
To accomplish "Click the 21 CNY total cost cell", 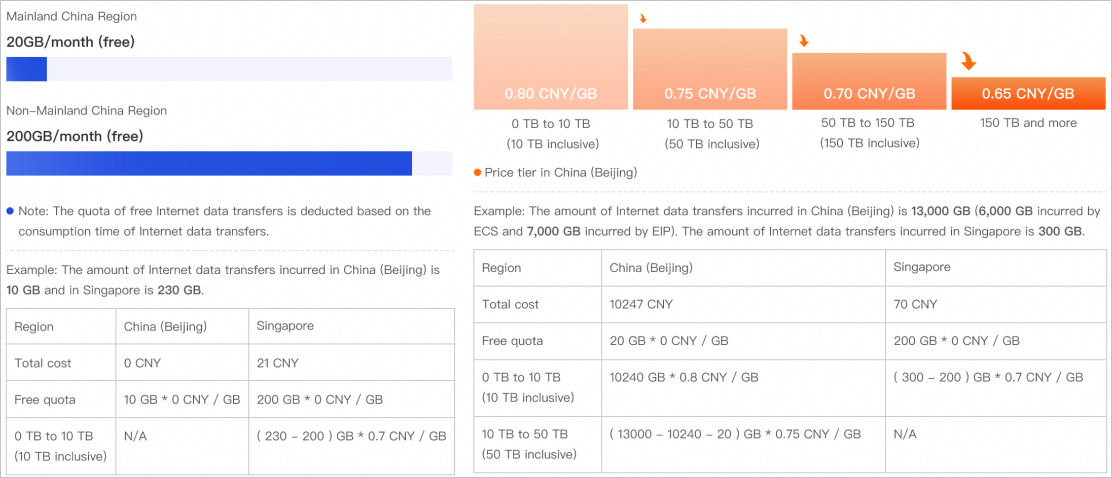I will pos(351,363).
